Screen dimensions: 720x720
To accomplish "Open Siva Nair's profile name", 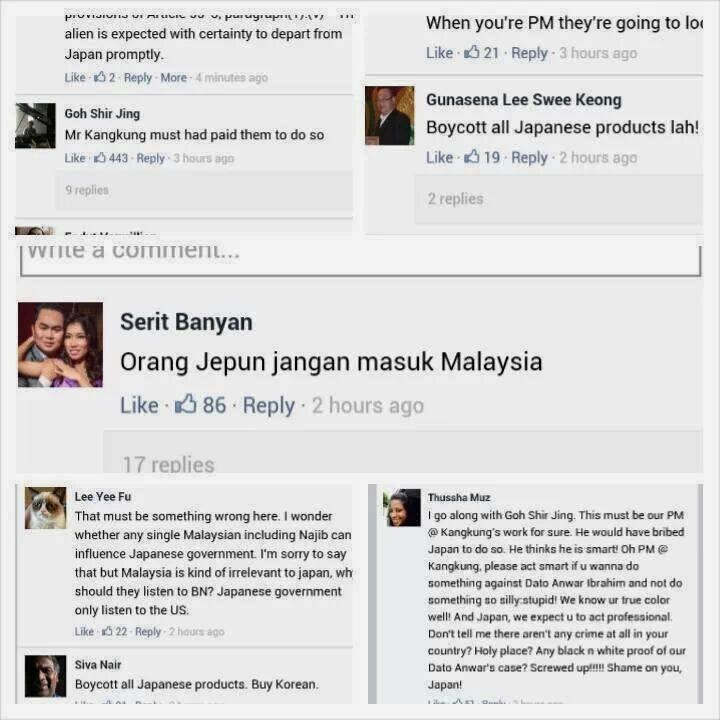I will [x=98, y=664].
